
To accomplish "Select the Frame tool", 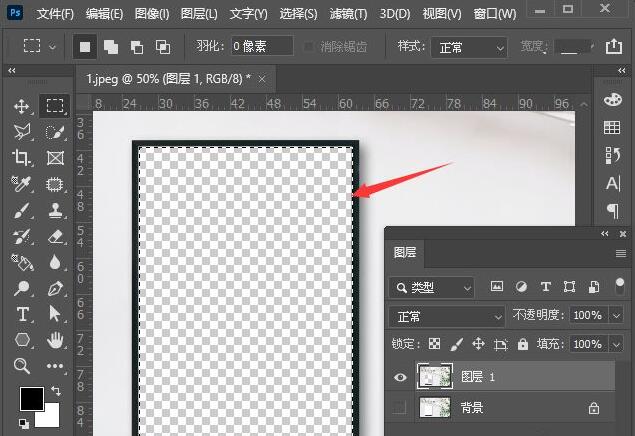I will point(55,158).
